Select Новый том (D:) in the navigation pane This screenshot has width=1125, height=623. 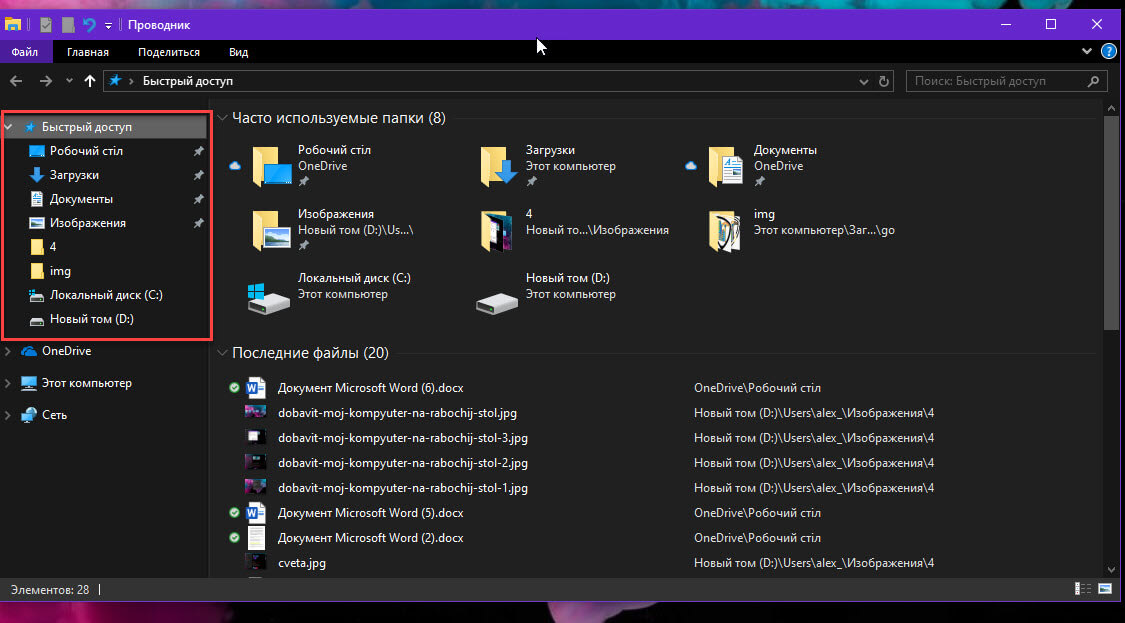(x=91, y=319)
